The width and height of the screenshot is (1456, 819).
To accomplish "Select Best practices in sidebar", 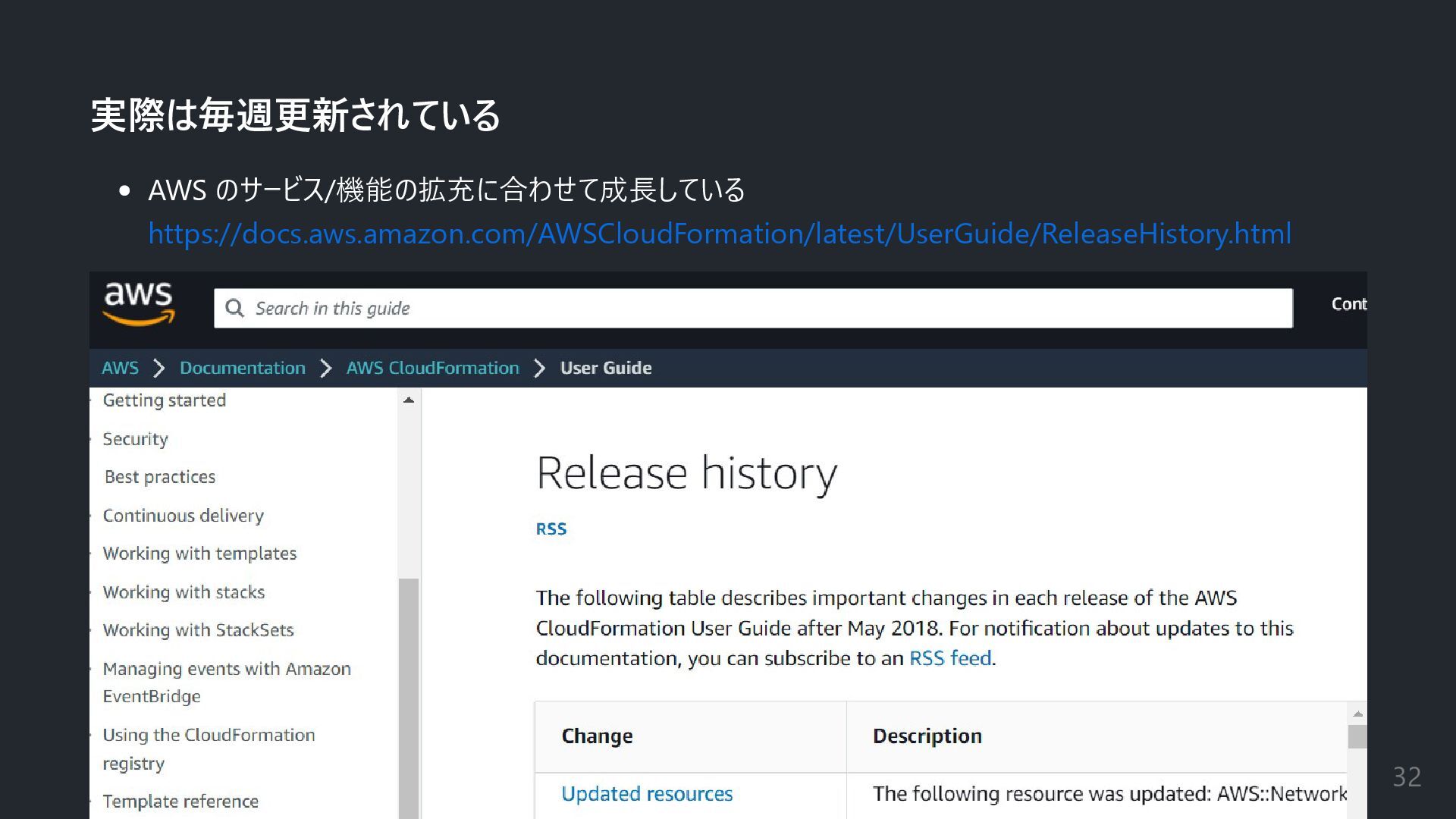I will [x=160, y=477].
